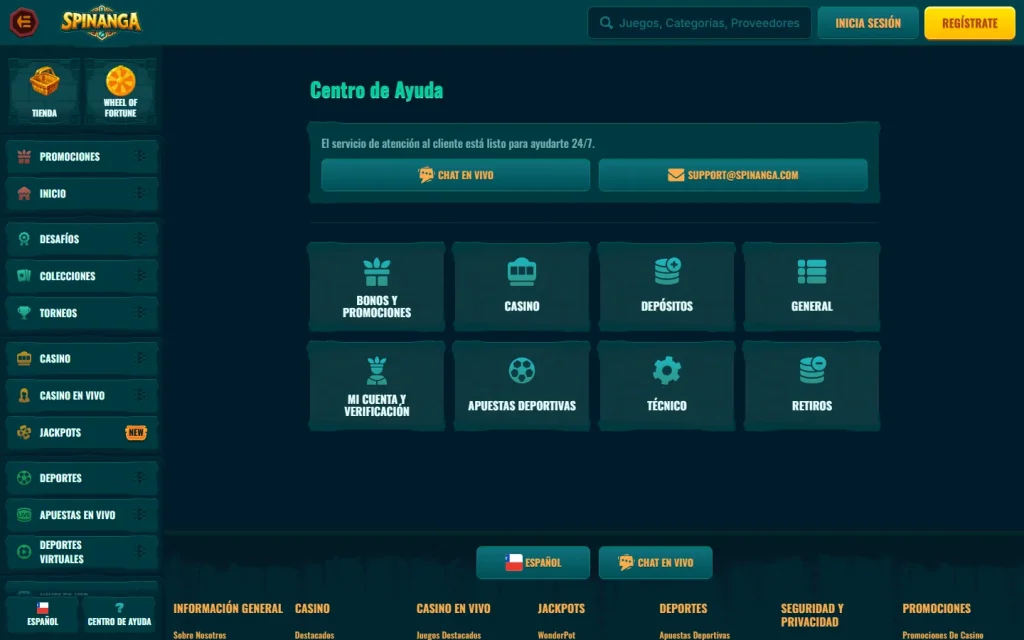The image size is (1024, 640).
Task: Expand the Deportes sidebar arrow
Action: point(140,477)
